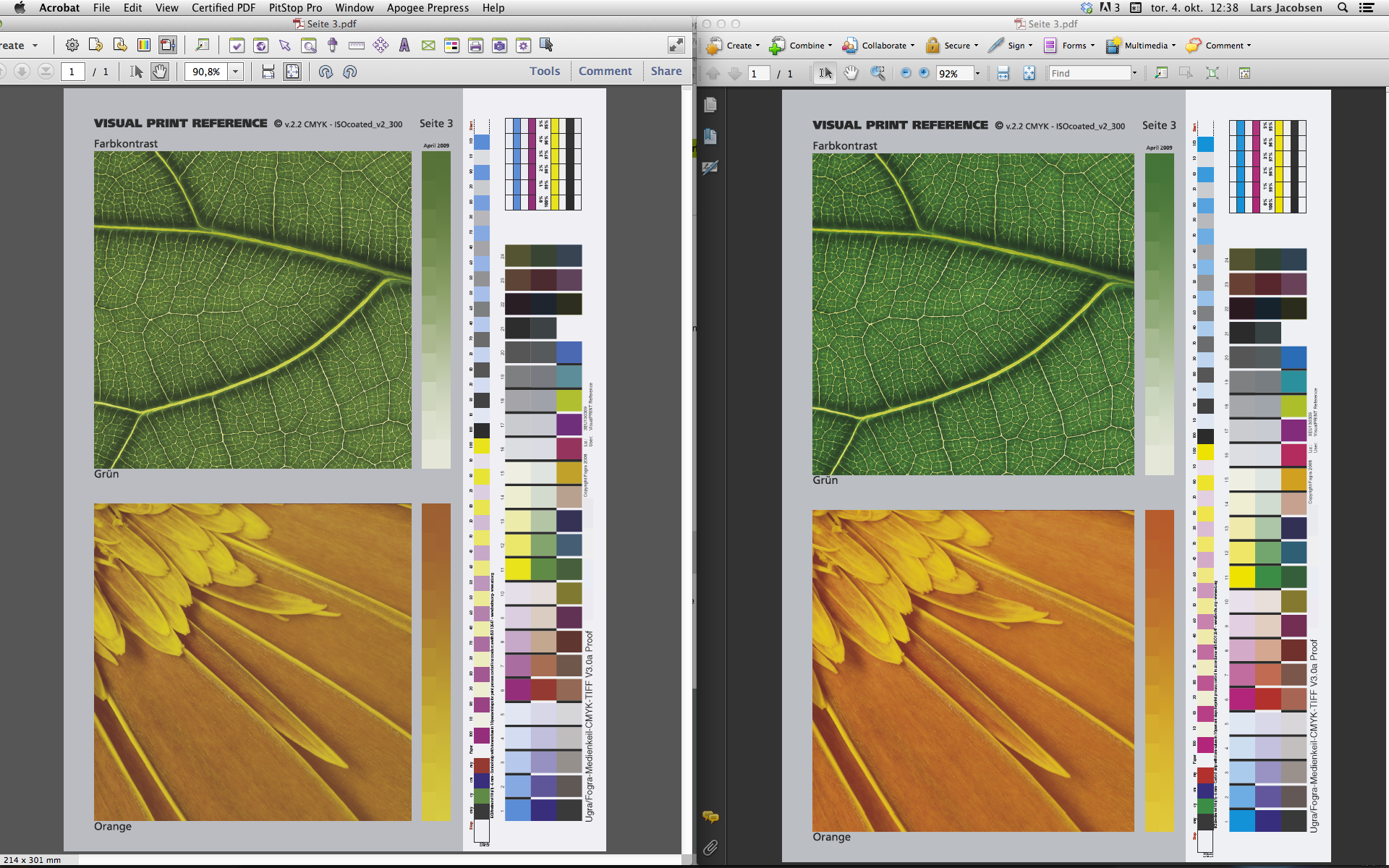Click the rainbow color spectrum icon

[x=144, y=46]
